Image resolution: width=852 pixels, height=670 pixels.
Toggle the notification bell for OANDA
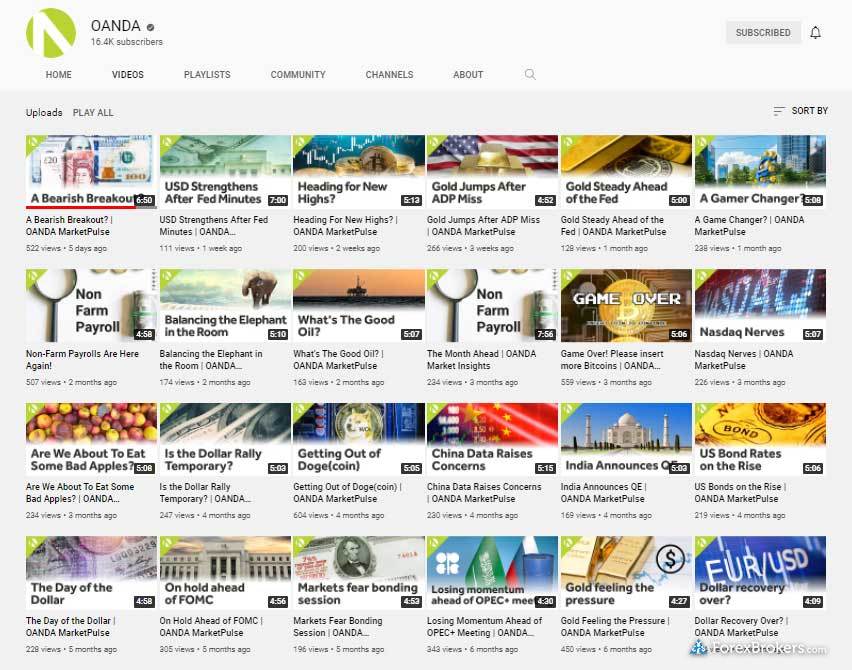coord(815,33)
